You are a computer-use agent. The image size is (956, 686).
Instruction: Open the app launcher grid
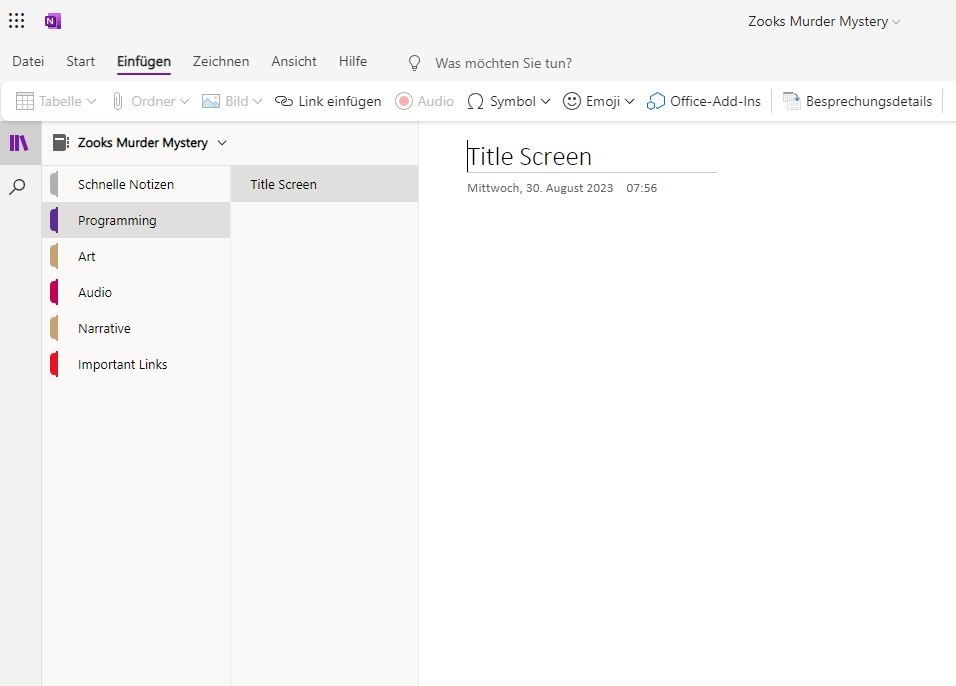coord(16,21)
